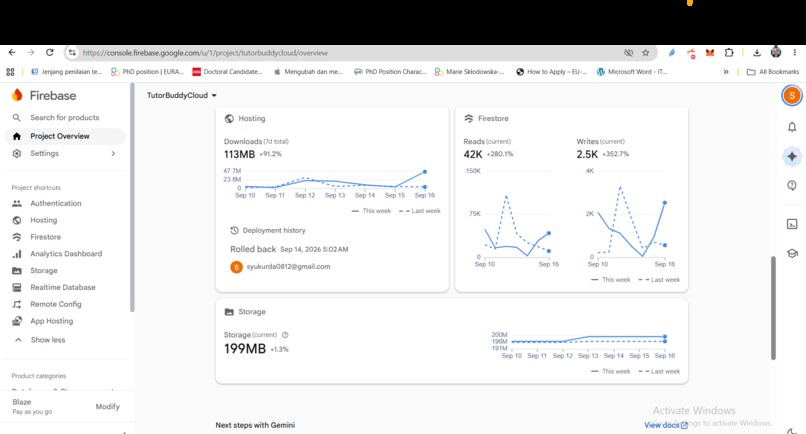Open the Cloud Shell terminal icon

point(792,224)
